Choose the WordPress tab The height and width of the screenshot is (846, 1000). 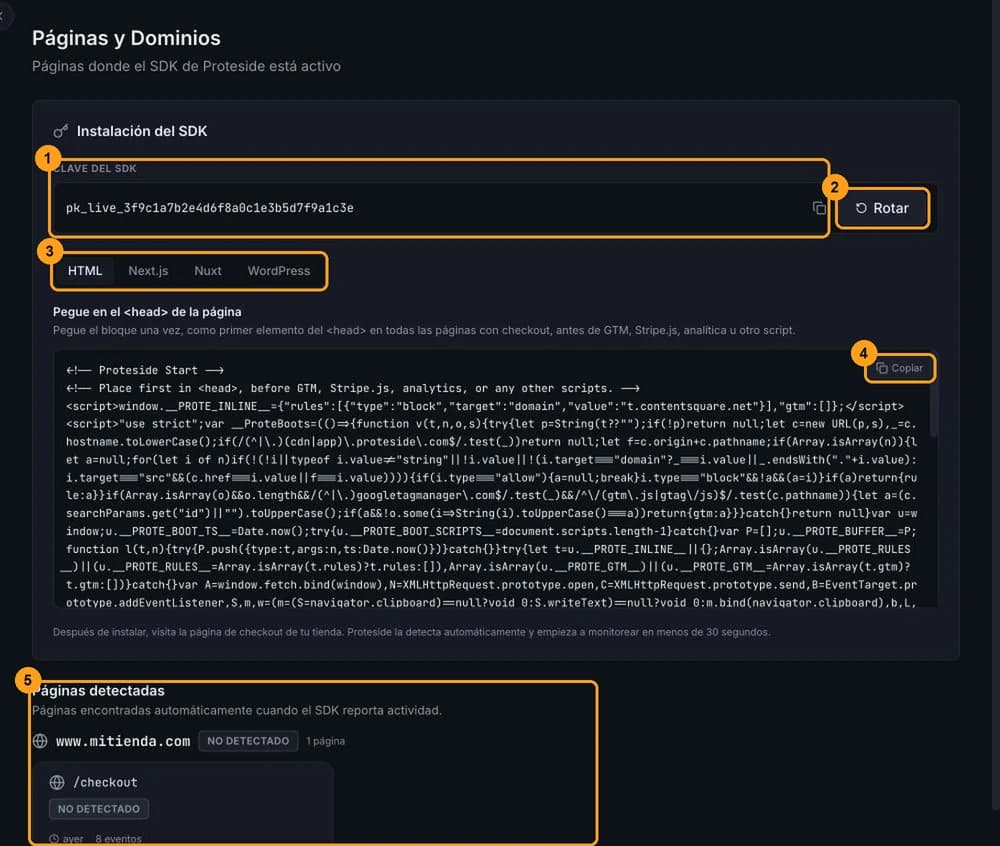[x=279, y=271]
